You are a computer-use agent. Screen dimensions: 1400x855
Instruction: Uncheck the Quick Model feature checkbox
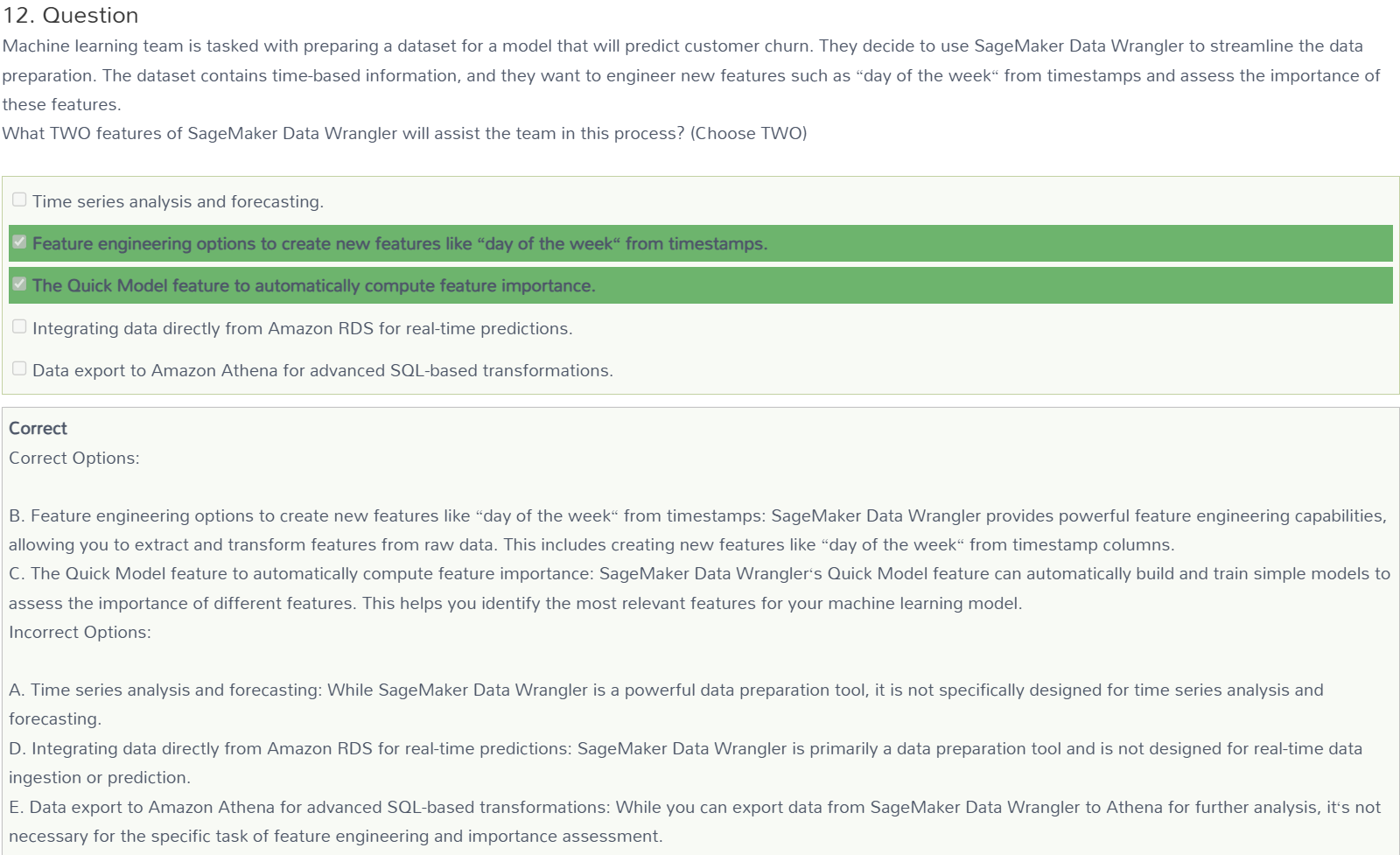[19, 284]
